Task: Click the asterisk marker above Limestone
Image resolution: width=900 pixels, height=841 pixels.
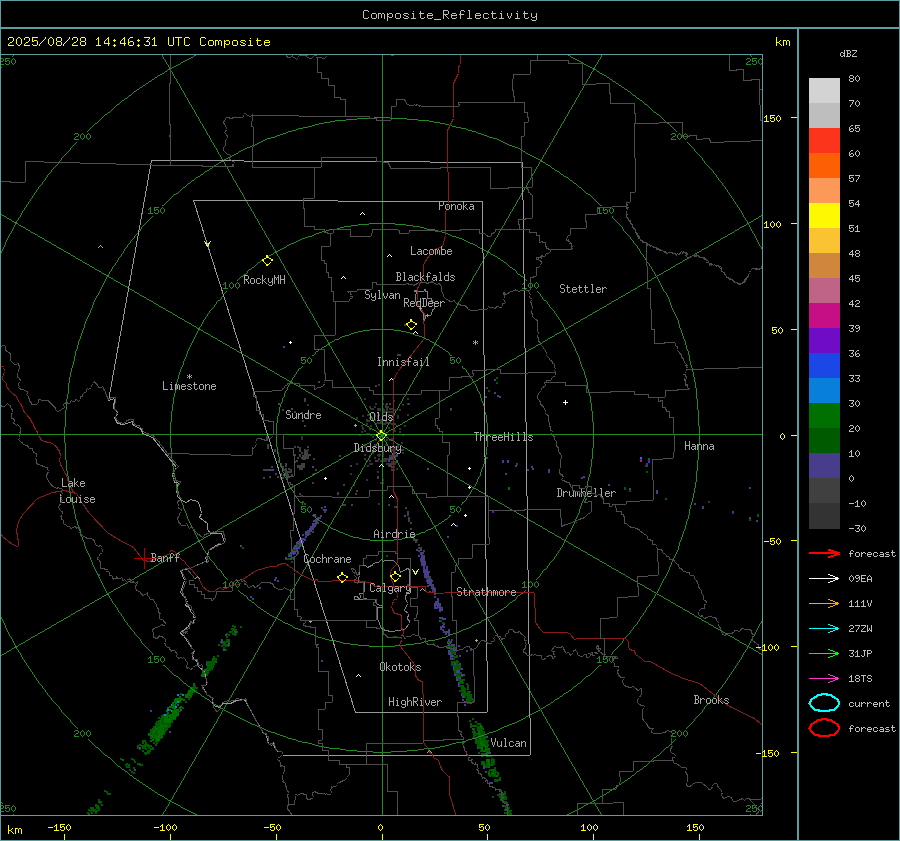Action: coord(189,377)
